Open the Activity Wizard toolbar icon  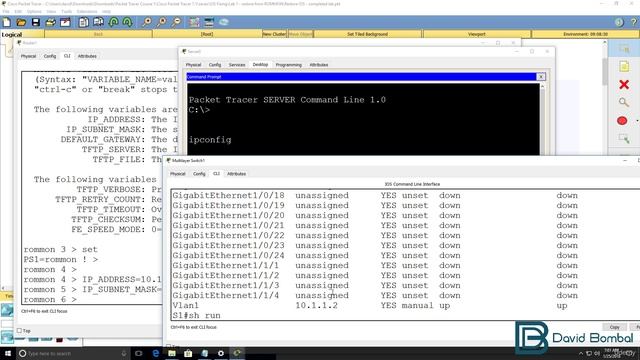(x=65, y=22)
